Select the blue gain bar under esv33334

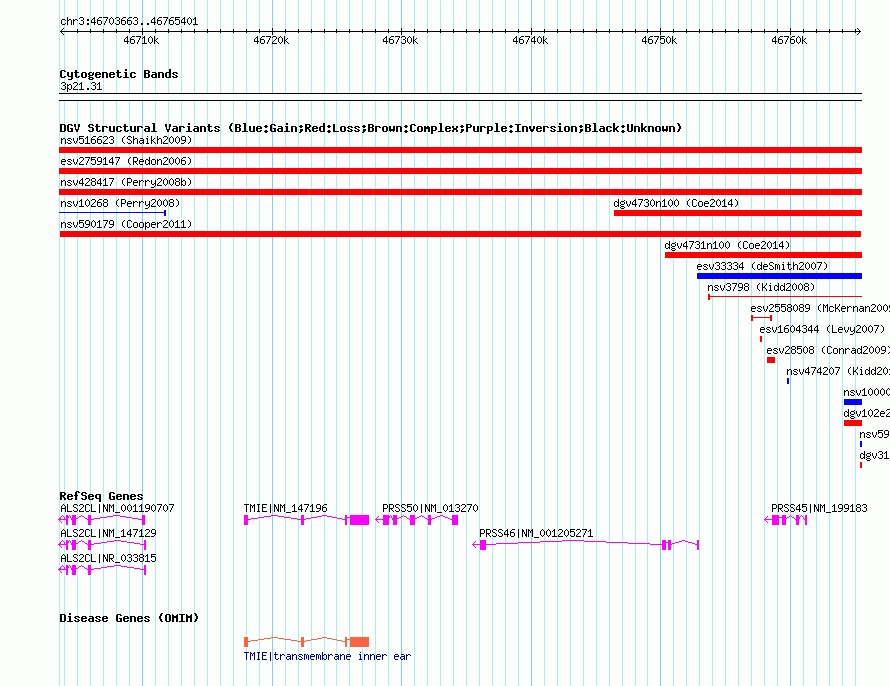(779, 276)
